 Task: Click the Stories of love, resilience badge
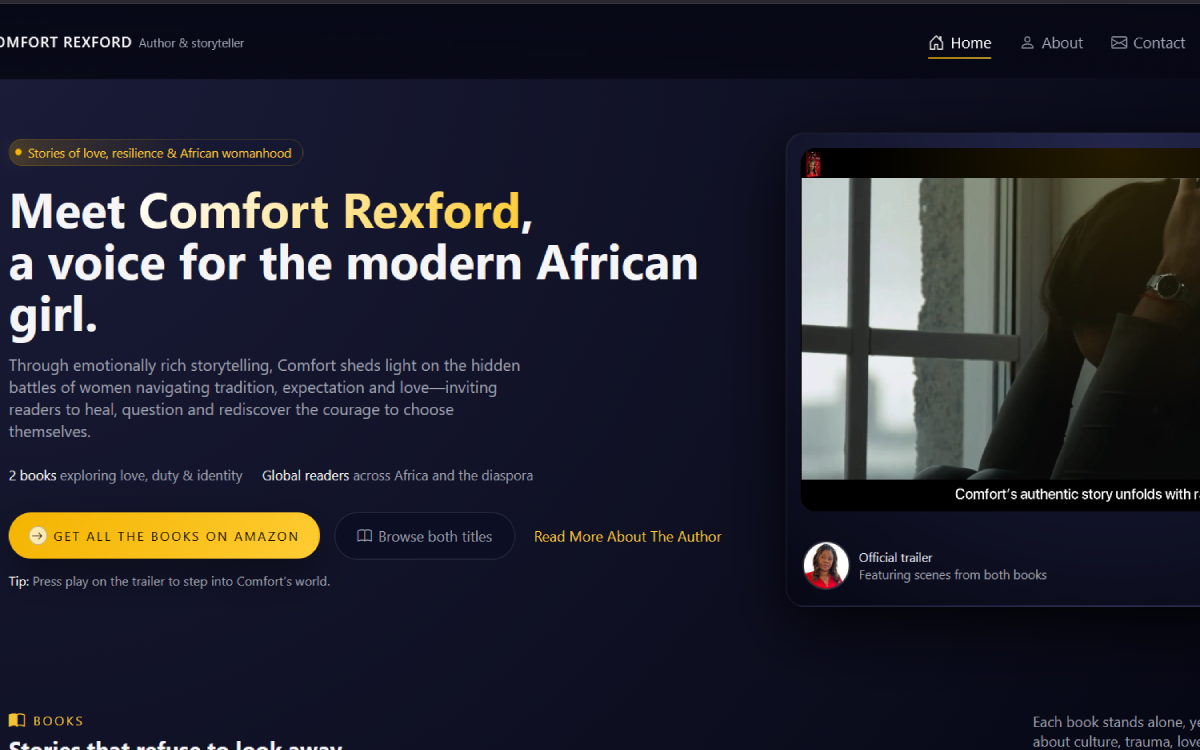click(x=158, y=153)
